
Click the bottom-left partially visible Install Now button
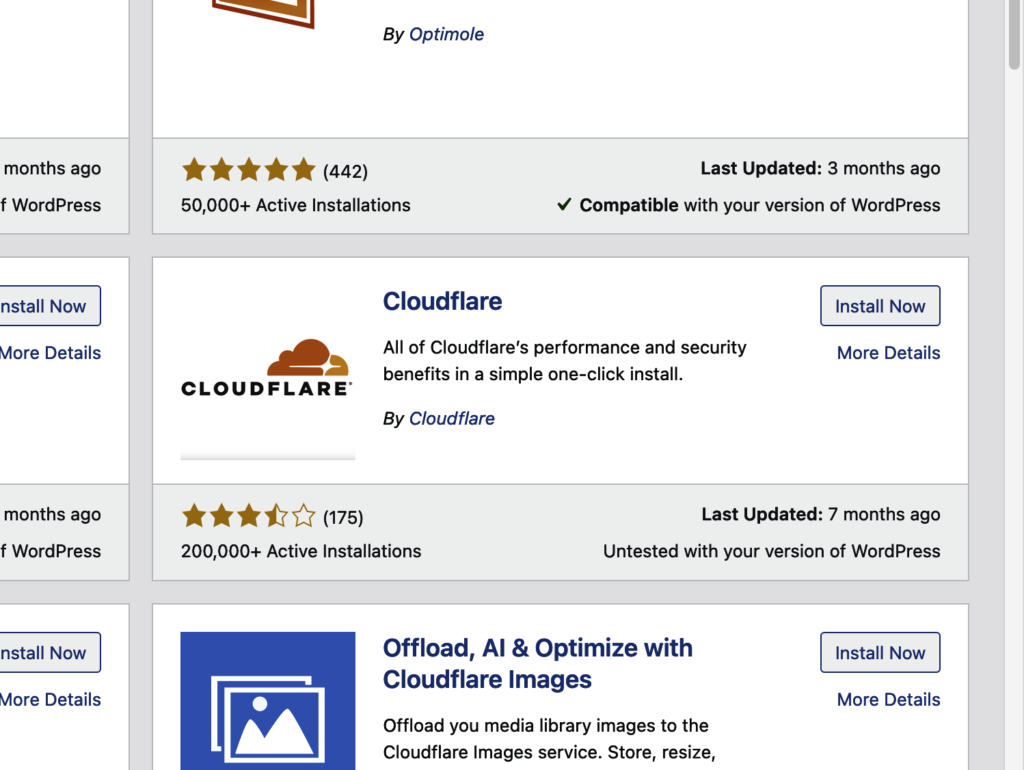click(45, 653)
